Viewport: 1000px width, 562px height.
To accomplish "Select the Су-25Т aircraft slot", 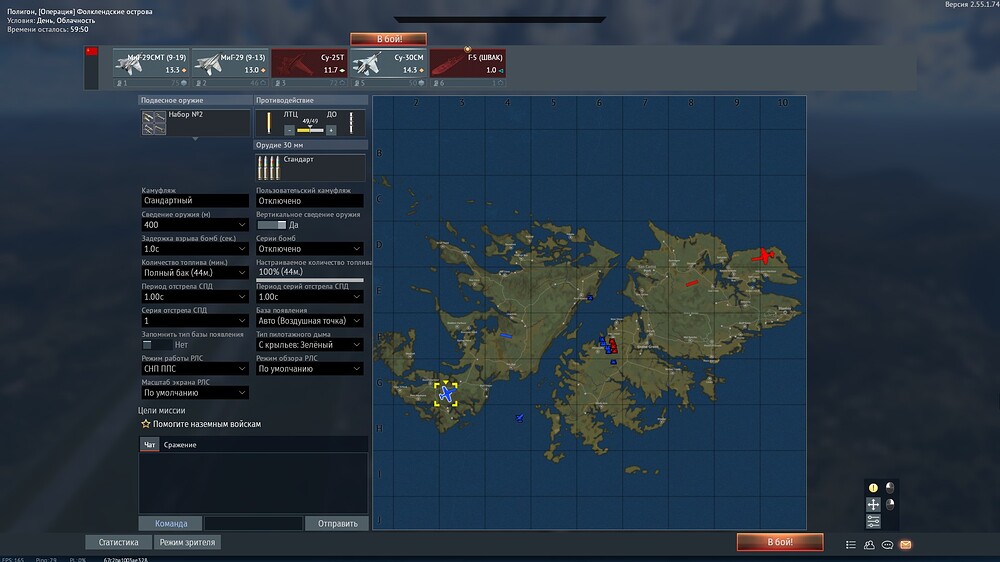I will [309, 63].
